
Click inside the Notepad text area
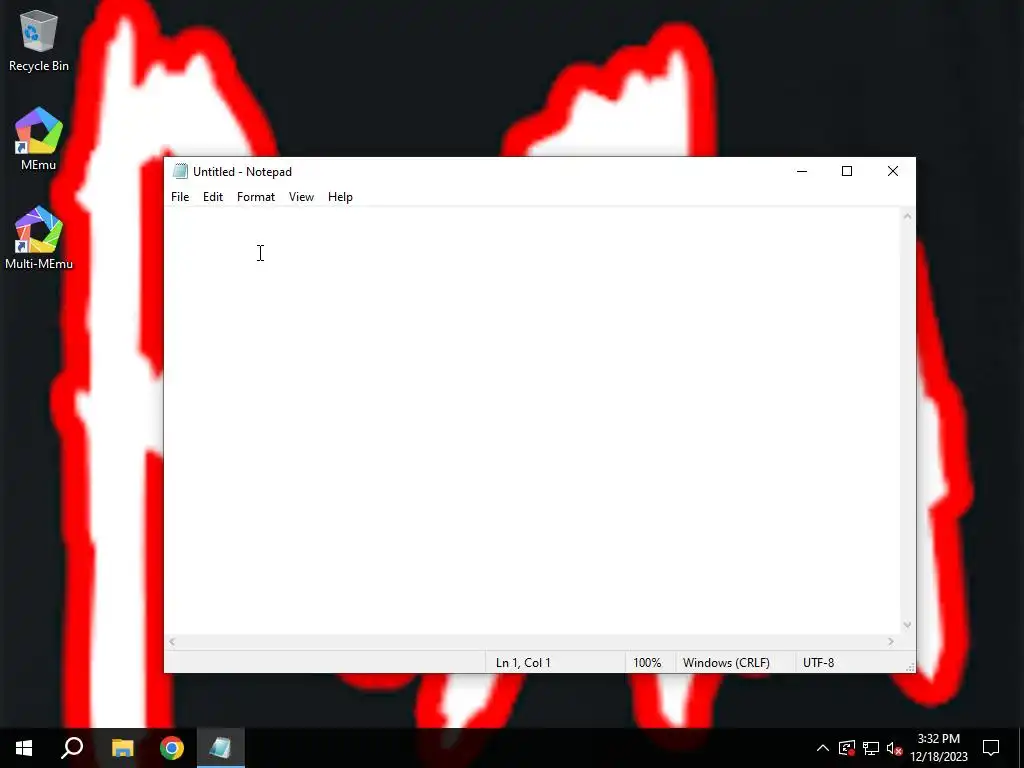532,421
